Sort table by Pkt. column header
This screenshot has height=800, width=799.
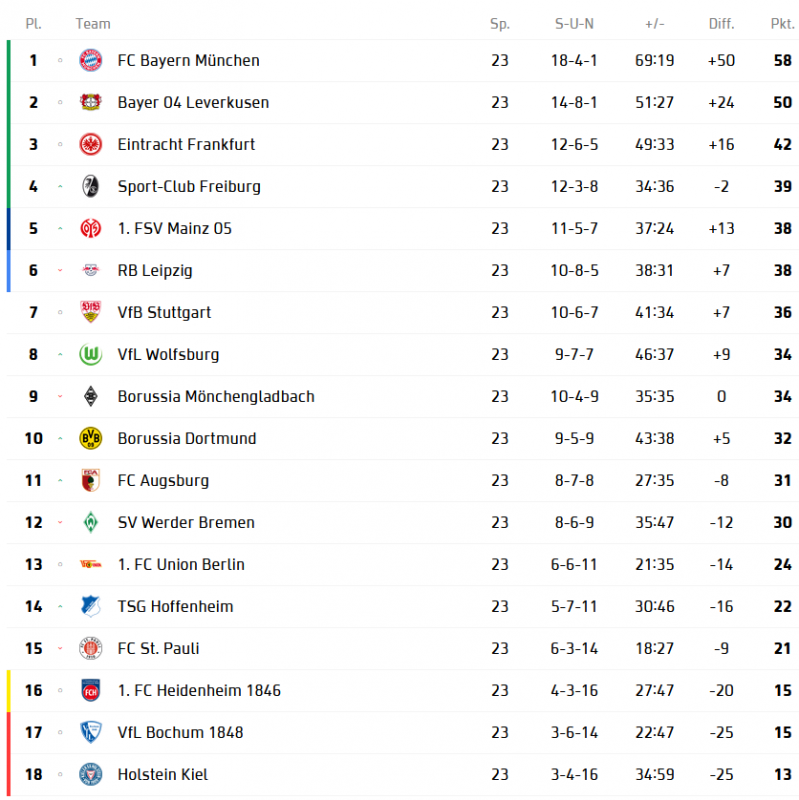(x=782, y=23)
